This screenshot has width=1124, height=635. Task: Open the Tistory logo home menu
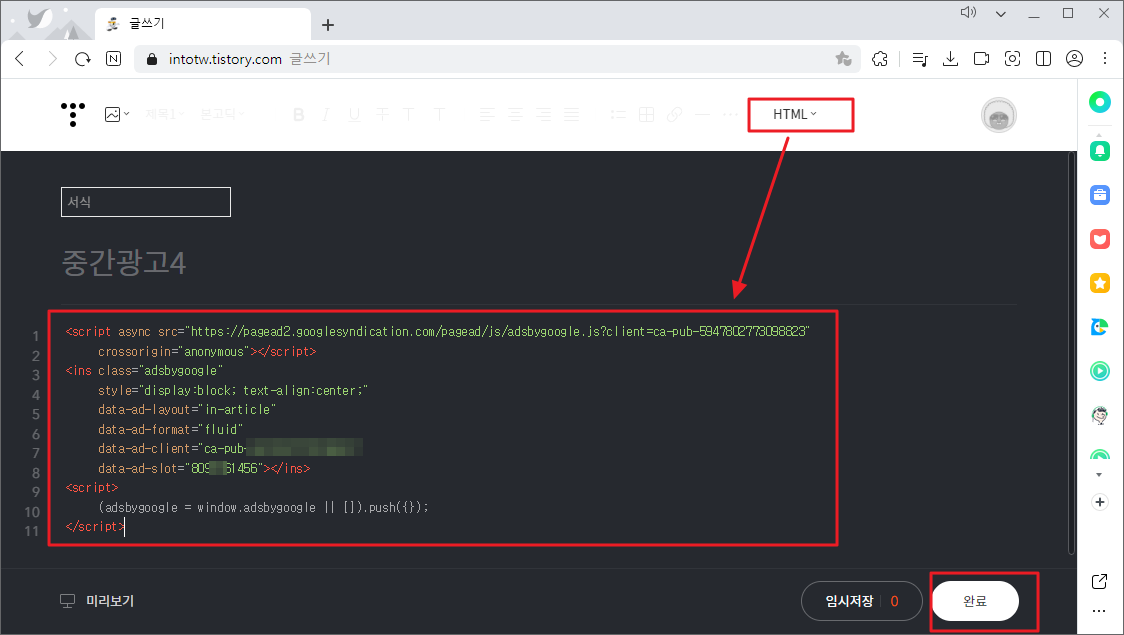73,114
